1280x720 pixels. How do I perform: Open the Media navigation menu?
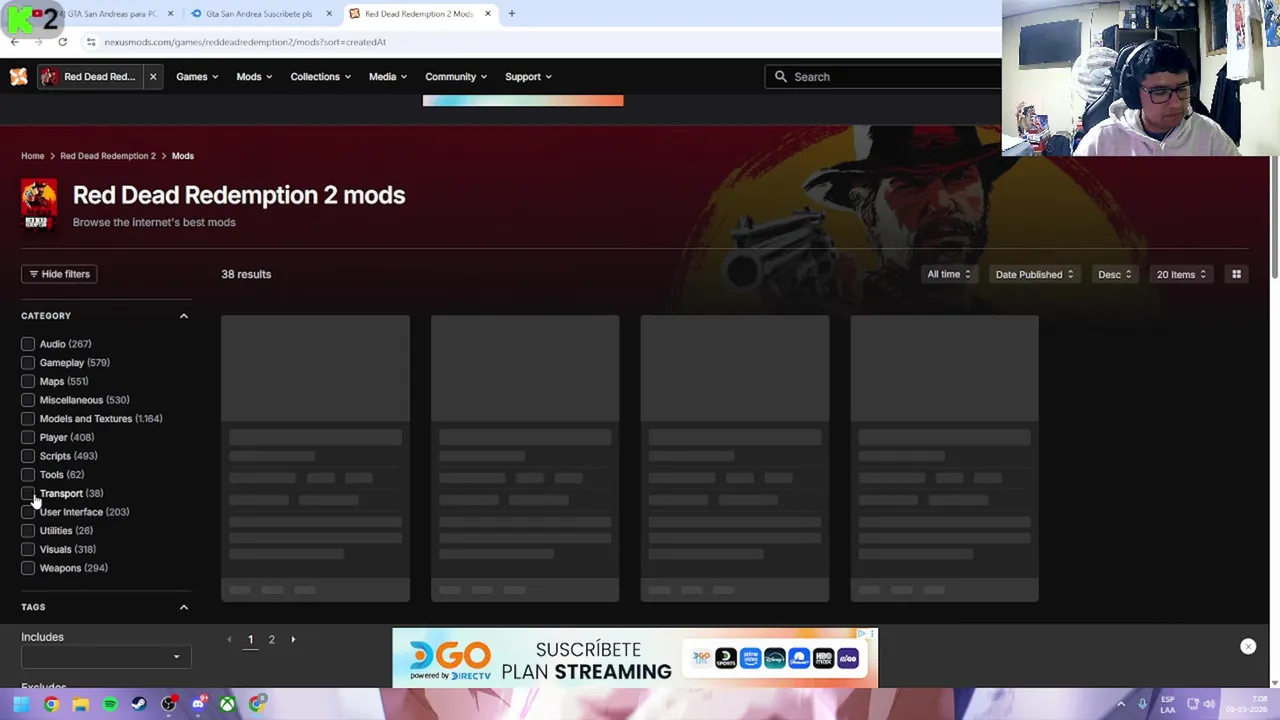[x=387, y=77]
